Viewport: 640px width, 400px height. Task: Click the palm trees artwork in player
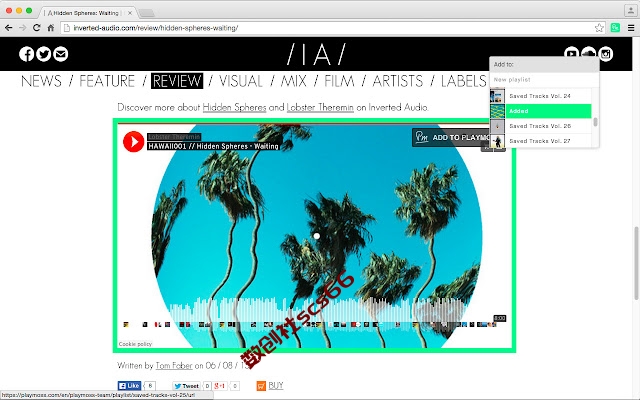click(319, 235)
